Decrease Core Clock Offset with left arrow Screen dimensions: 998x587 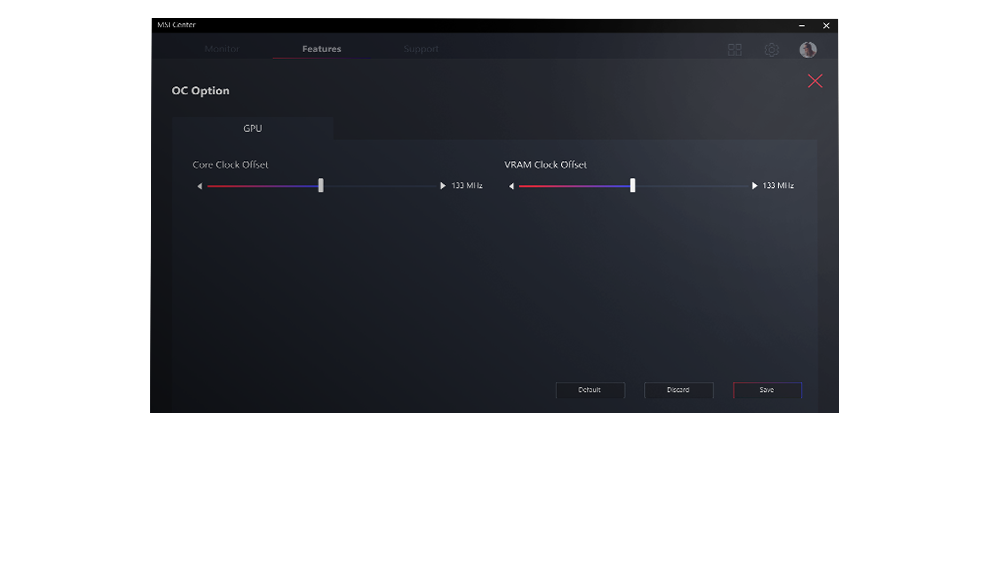[x=200, y=186]
